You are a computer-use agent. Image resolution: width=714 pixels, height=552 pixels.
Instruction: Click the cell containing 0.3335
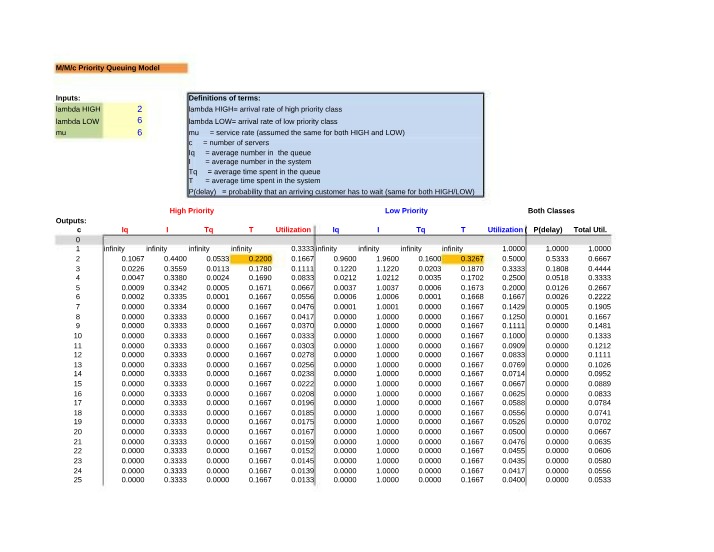coord(175,296)
